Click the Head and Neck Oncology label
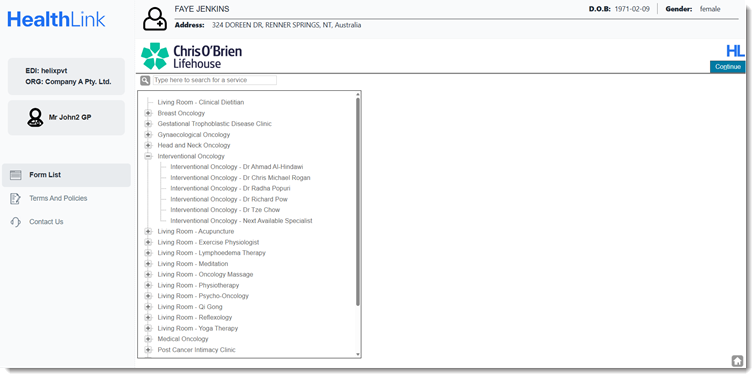Image resolution: width=754 pixels, height=375 pixels. pyautogui.click(x=194, y=146)
